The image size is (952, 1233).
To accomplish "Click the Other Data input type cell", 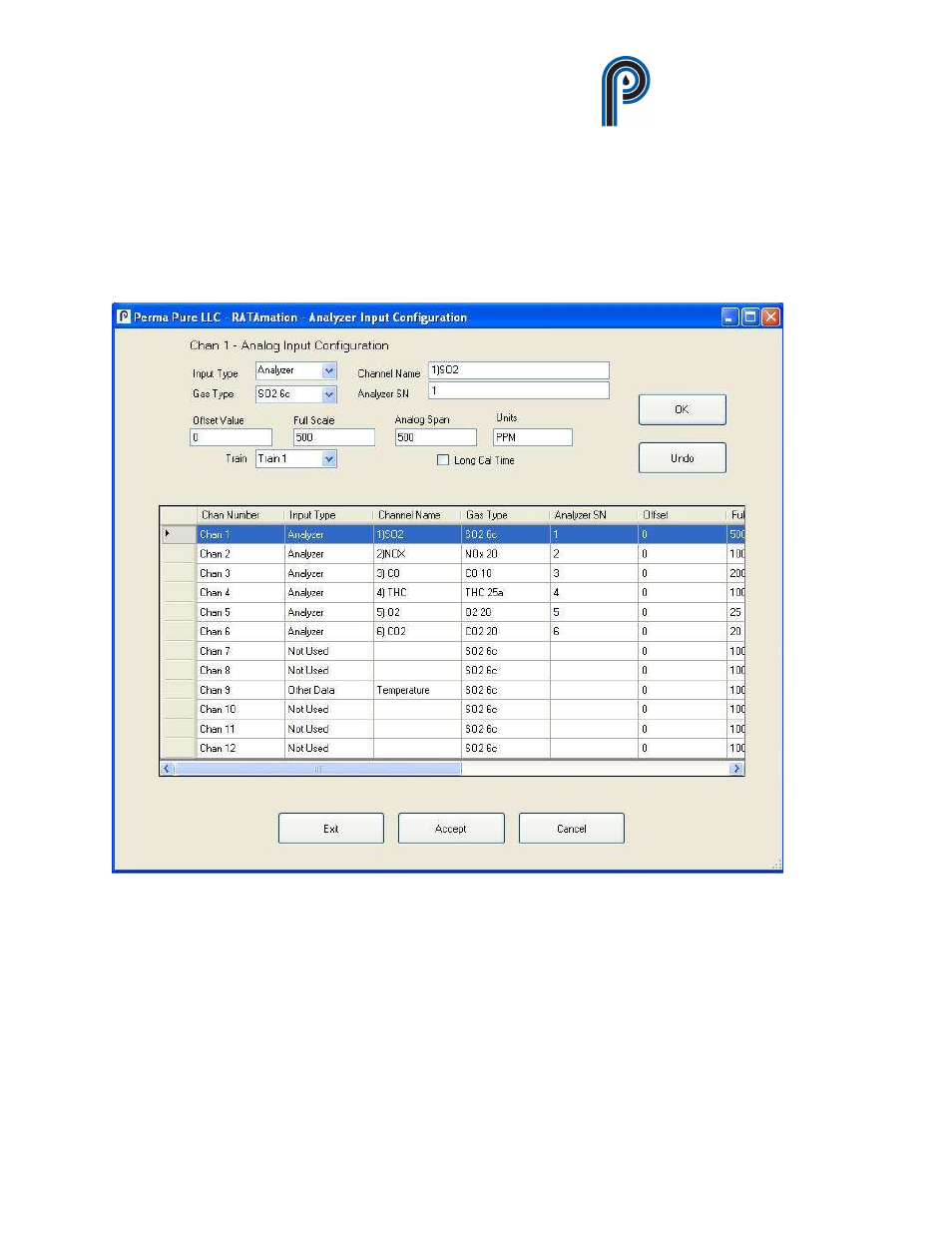I will 329,690.
